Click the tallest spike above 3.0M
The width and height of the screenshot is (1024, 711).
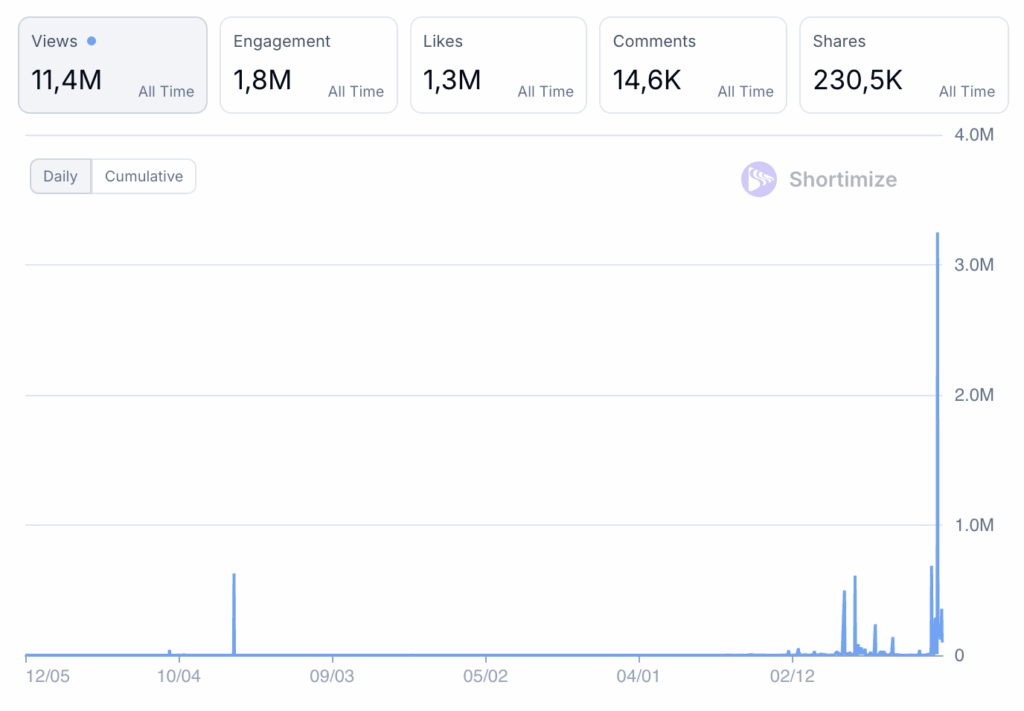point(937,240)
